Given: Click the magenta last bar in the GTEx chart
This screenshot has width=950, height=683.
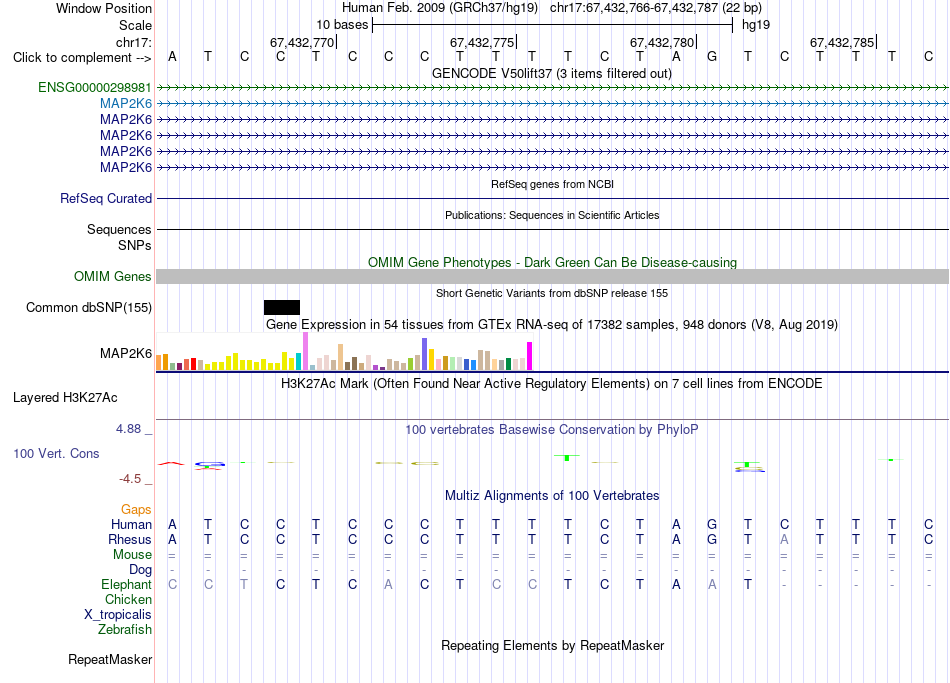Looking at the screenshot, I should (x=530, y=356).
